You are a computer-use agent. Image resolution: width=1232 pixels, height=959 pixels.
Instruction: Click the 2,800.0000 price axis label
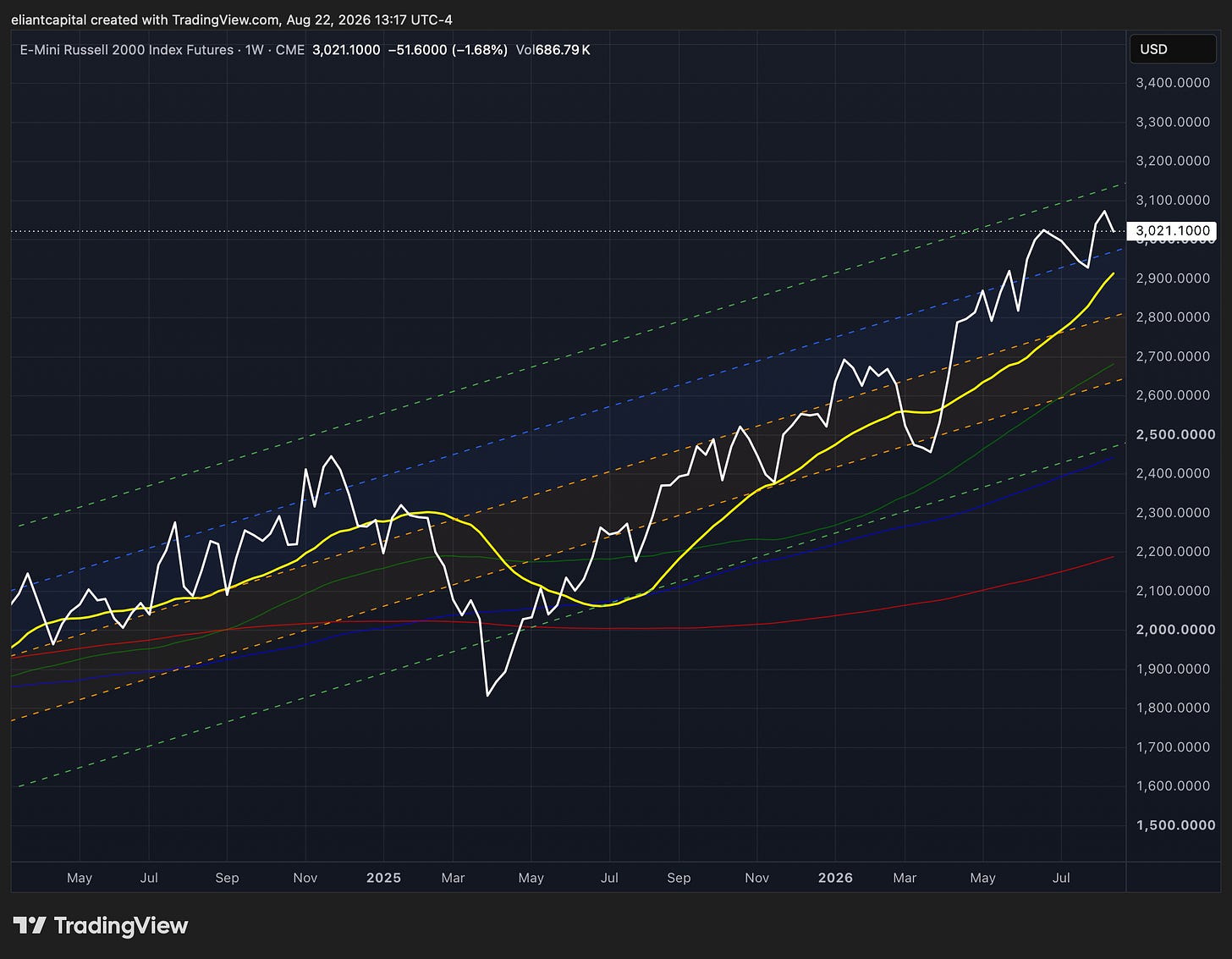[x=1173, y=317]
